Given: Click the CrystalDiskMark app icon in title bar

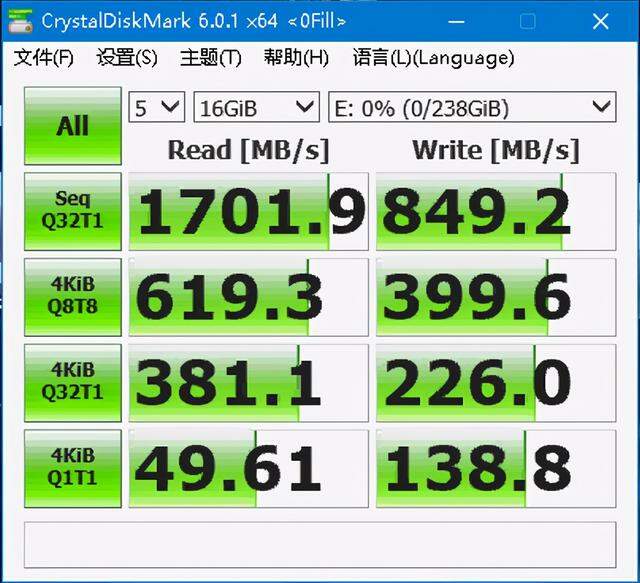Looking at the screenshot, I should [x=20, y=21].
